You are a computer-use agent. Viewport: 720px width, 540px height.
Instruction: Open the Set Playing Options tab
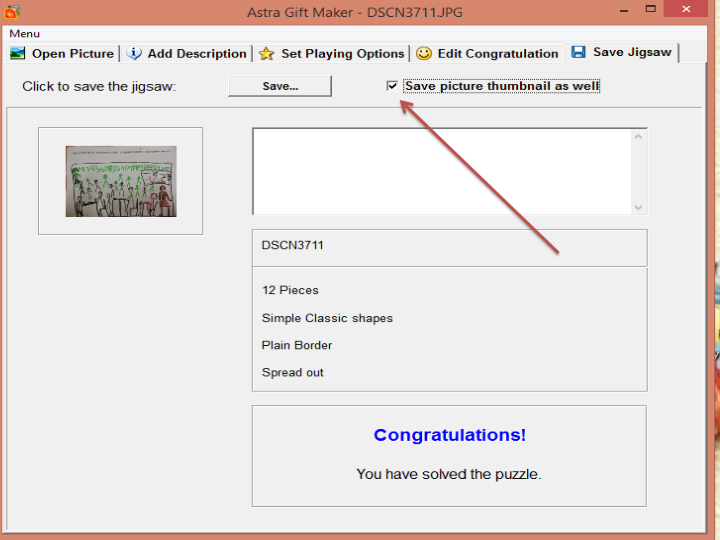click(x=332, y=53)
